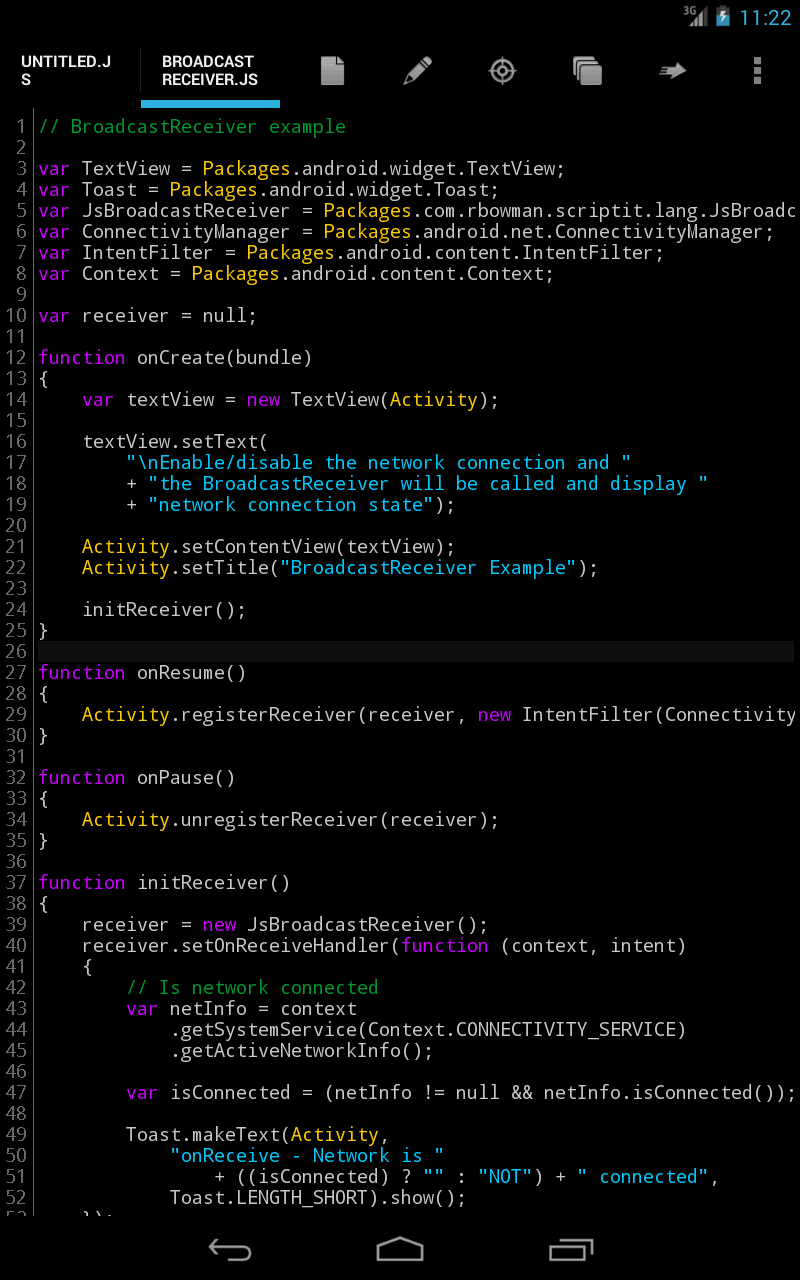This screenshot has height=1280, width=800.
Task: Open the stacked pages window switcher icon
Action: tap(587, 70)
